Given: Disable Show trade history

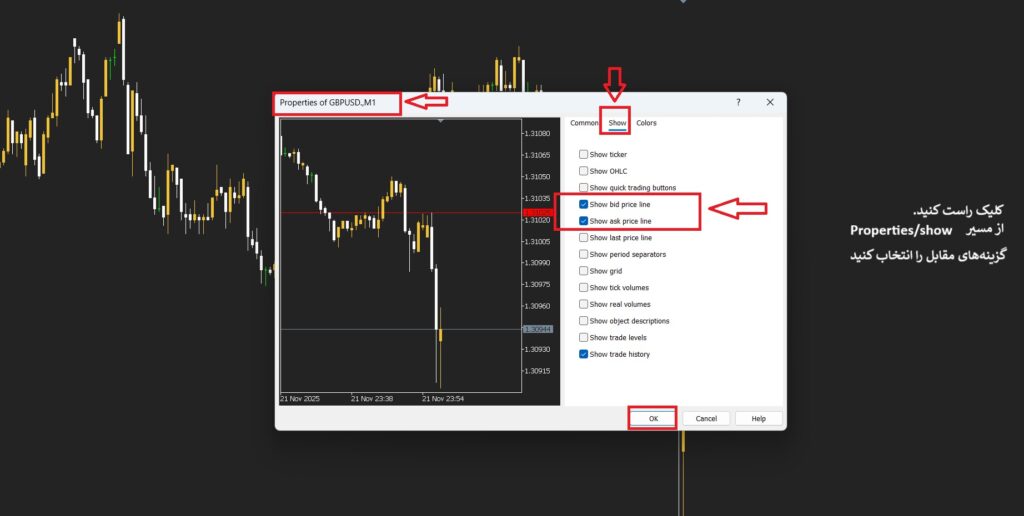Looking at the screenshot, I should 584,354.
